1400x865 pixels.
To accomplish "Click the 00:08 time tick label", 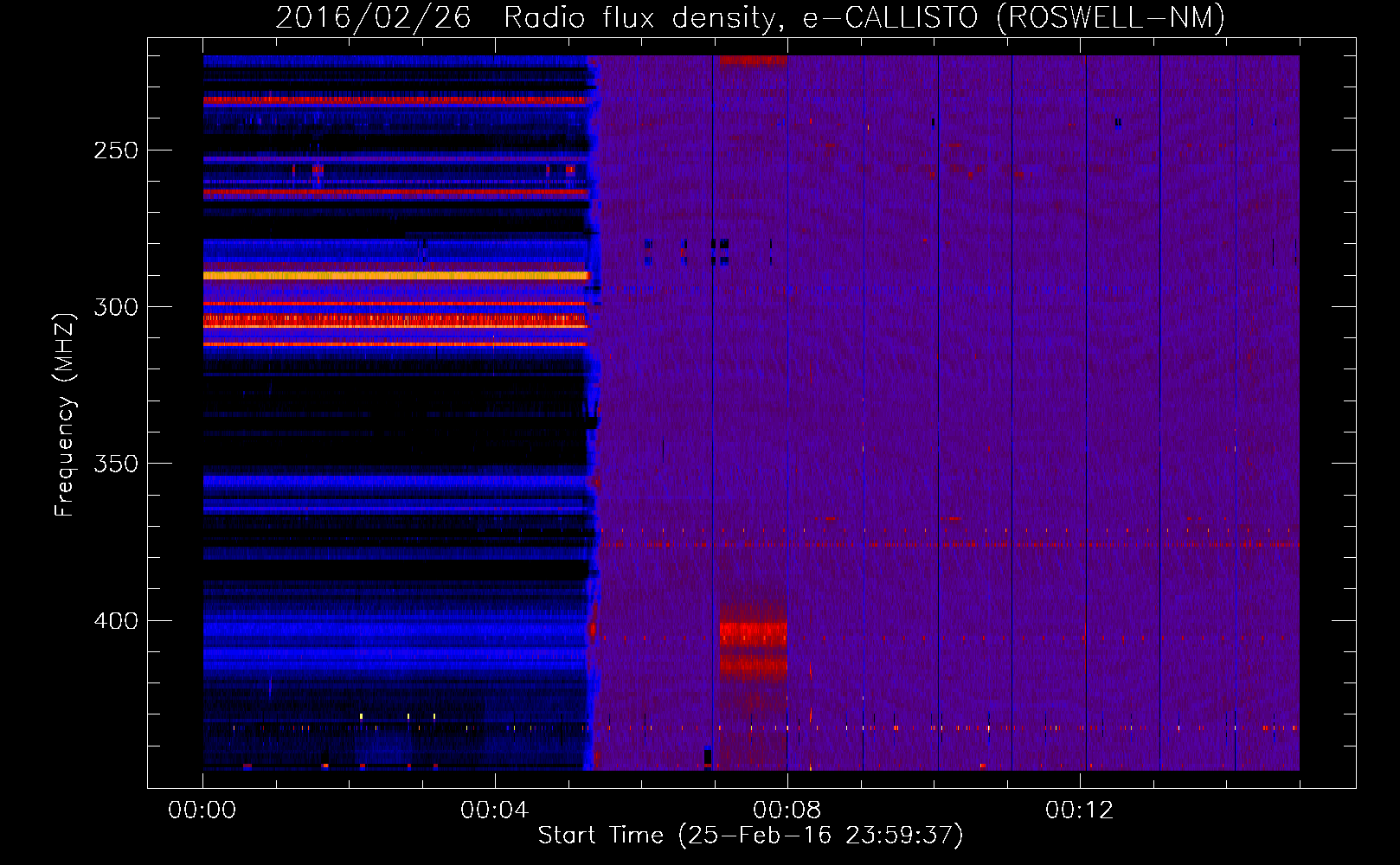I will [x=787, y=810].
